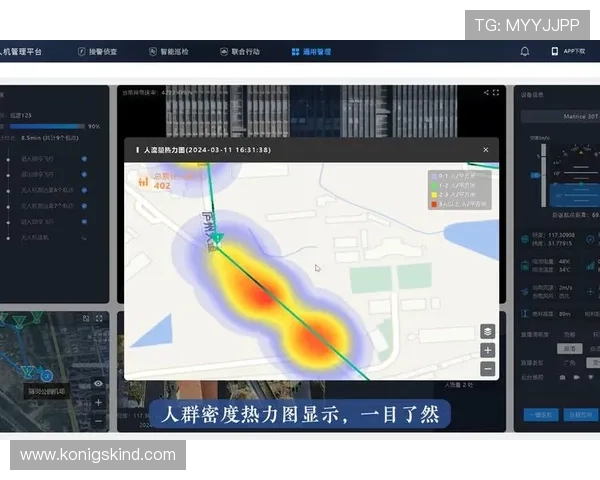Screen dimensions: 600x480
Task: Click the purple 0-1 人/平方米 legend swatch
Action: coord(434,176)
